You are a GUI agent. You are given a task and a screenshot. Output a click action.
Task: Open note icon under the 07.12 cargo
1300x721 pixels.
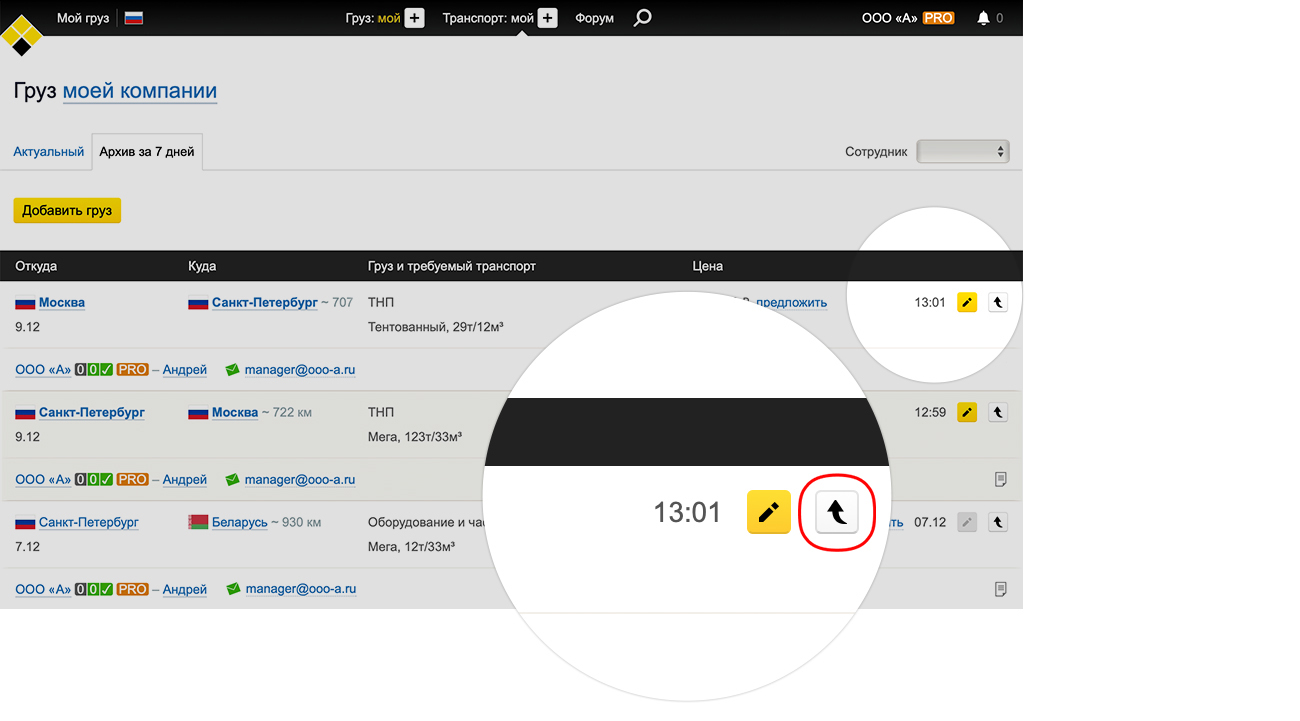coord(1001,590)
